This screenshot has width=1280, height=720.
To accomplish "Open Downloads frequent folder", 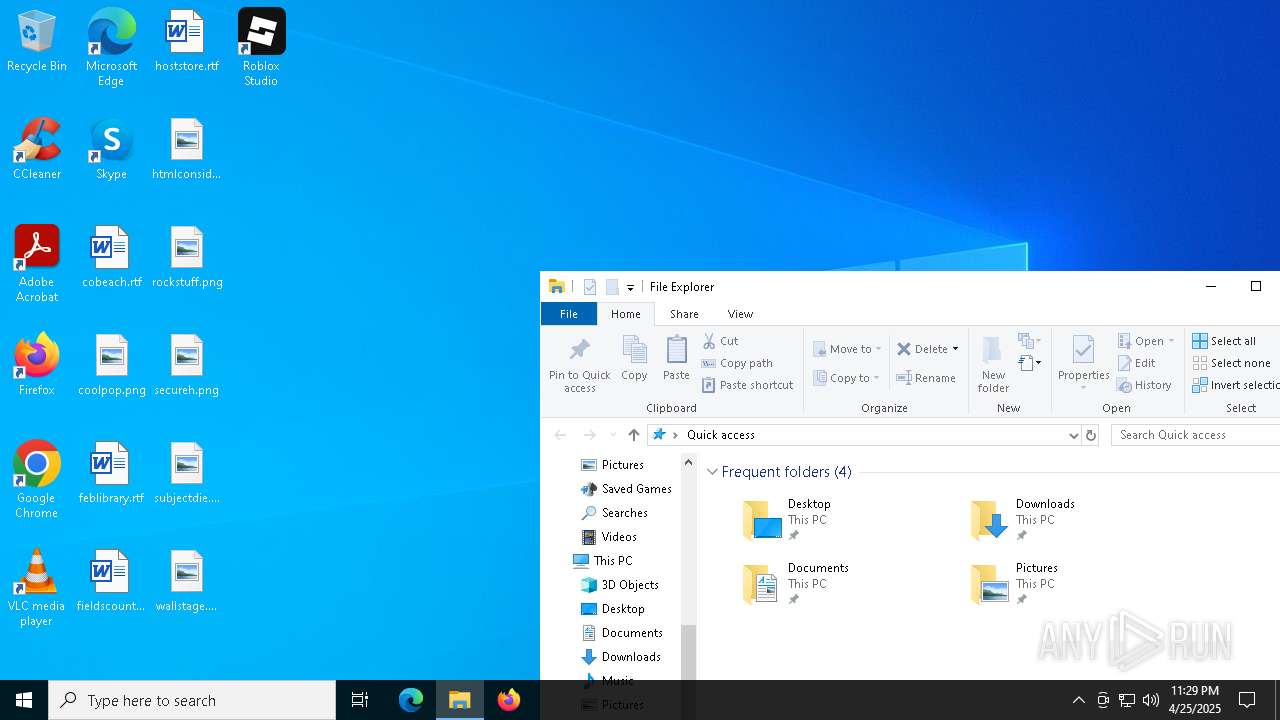I will pyautogui.click(x=1024, y=520).
